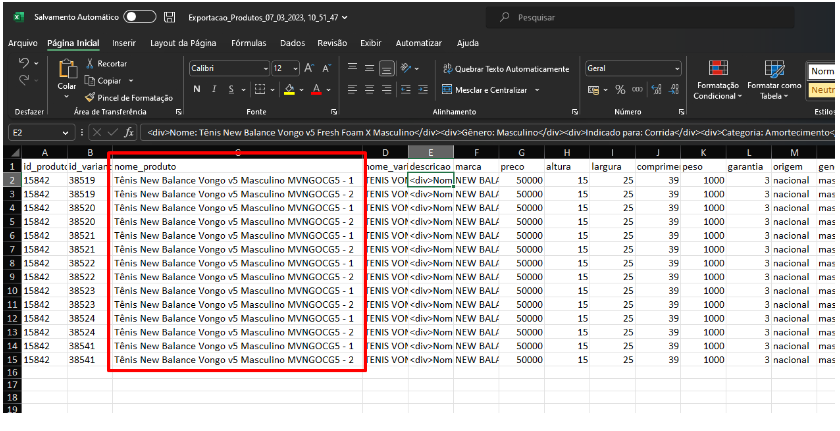Switch to Fórmulas tab
Screen dimensions: 840x431
click(249, 43)
